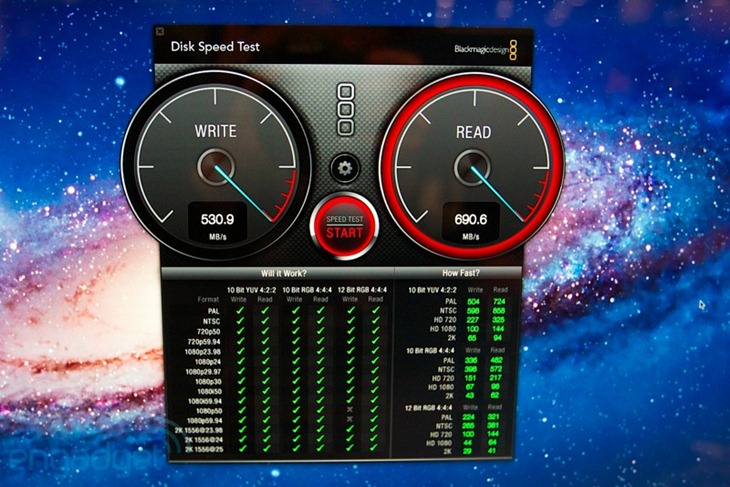730x487 pixels.
Task: Select the 1080i50 format row label
Action: pos(209,391)
